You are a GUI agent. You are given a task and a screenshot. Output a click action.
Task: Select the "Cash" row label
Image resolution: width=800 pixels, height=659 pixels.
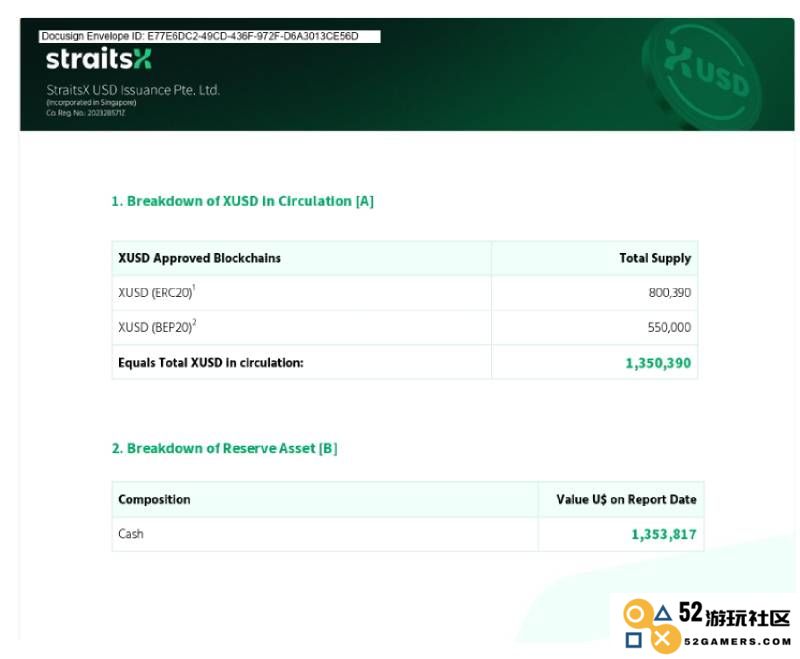point(131,534)
